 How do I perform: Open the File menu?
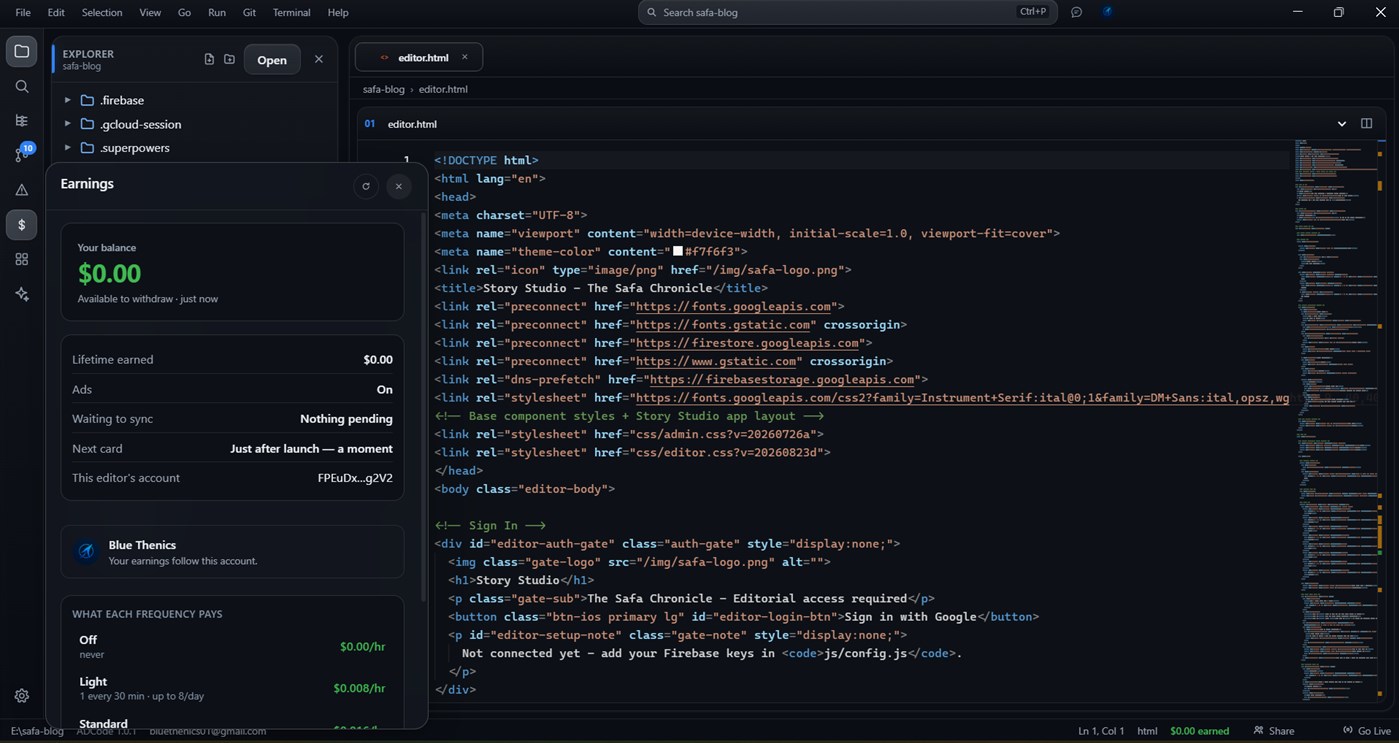coord(23,12)
